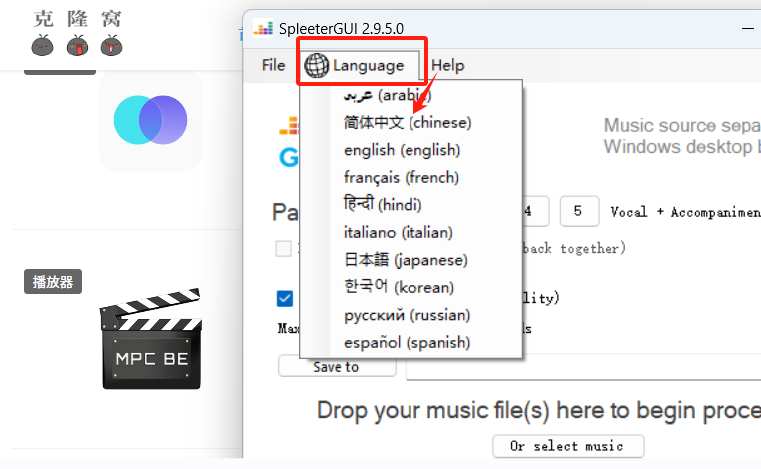Image resolution: width=761 pixels, height=469 pixels.
Task: Click the 播放器 tag label
Action: coord(53,282)
